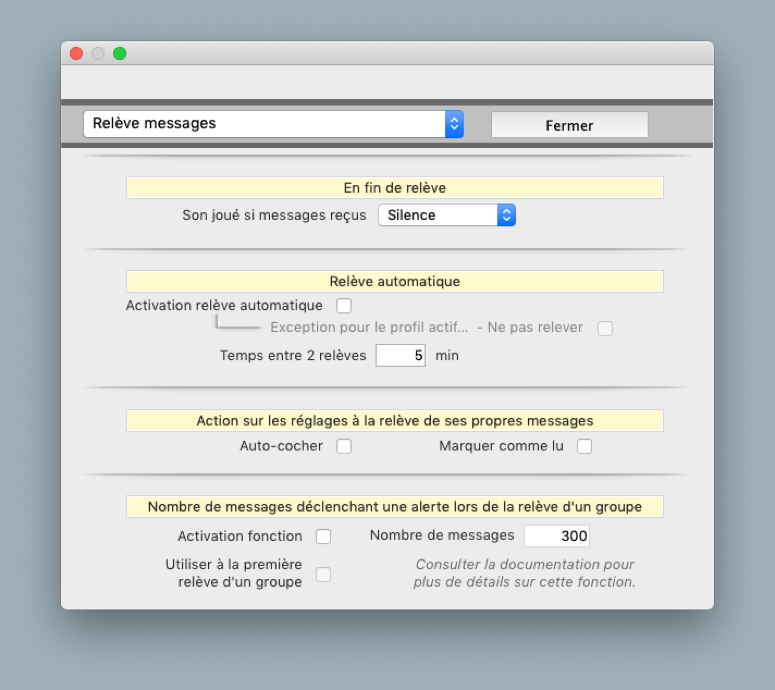Screen dimensions: 775x690
Task: Click the green zoom window button
Action: (x=120, y=53)
